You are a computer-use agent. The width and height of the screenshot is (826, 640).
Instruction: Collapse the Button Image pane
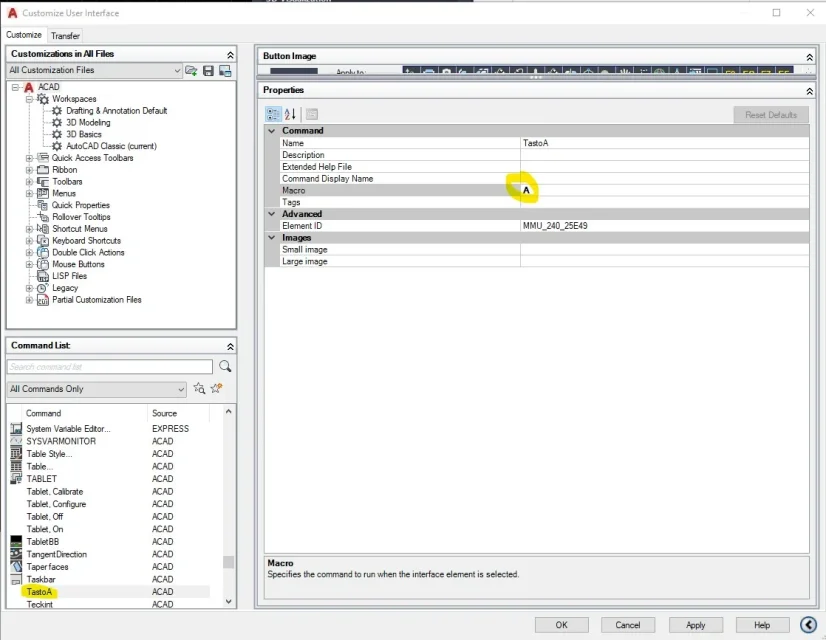coord(809,57)
